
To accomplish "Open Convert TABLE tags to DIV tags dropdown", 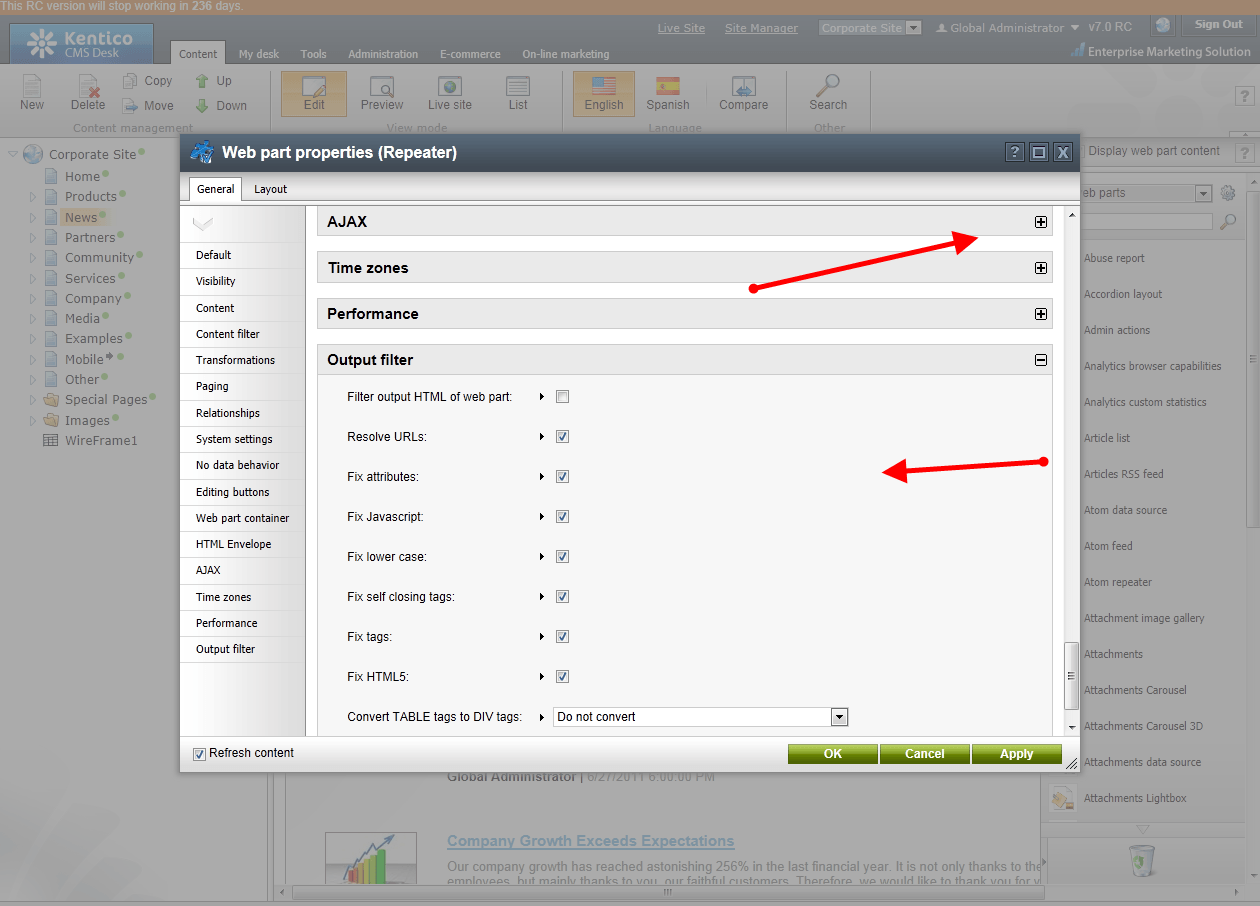I will click(x=839, y=717).
